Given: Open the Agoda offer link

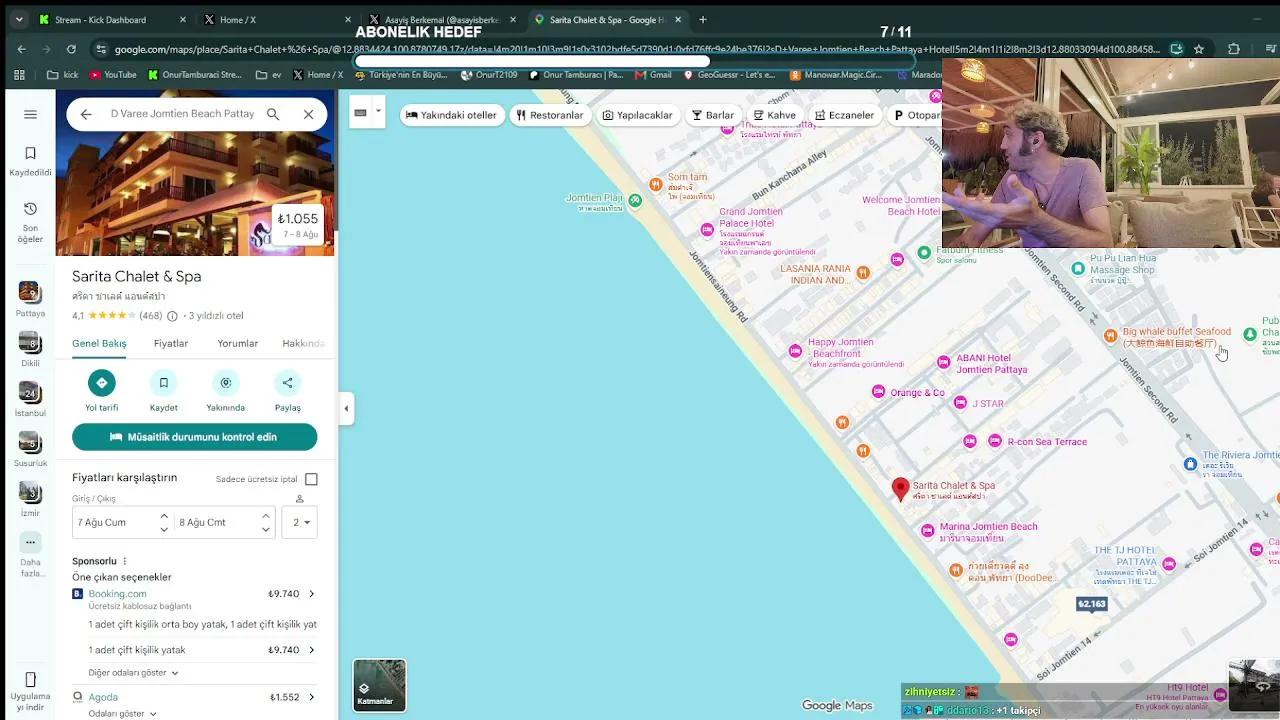Looking at the screenshot, I should 103,697.
